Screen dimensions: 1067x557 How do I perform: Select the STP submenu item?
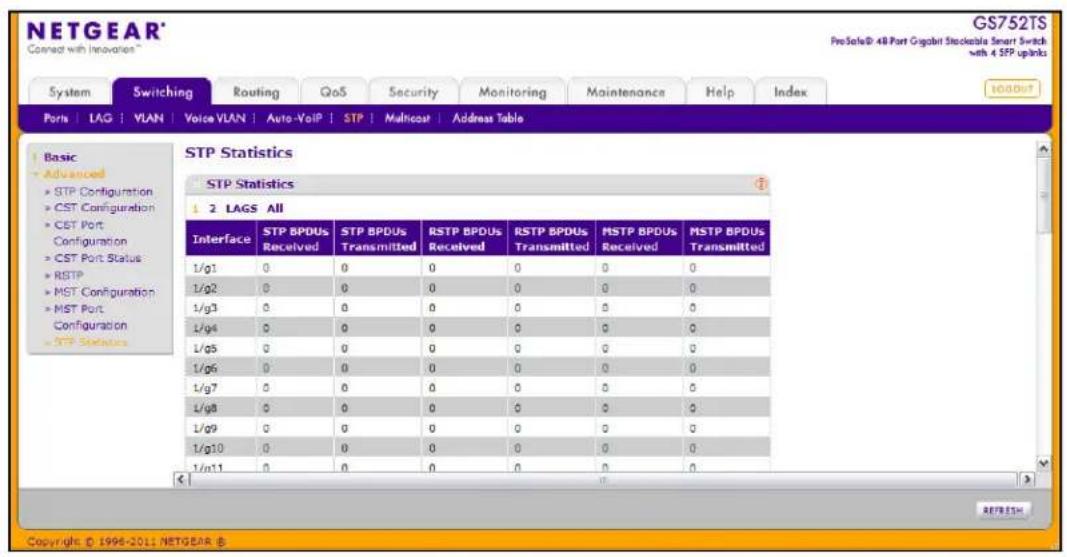(353, 118)
